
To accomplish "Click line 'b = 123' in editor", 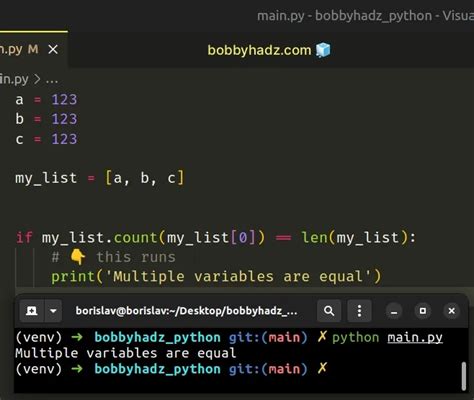I will (x=46, y=119).
